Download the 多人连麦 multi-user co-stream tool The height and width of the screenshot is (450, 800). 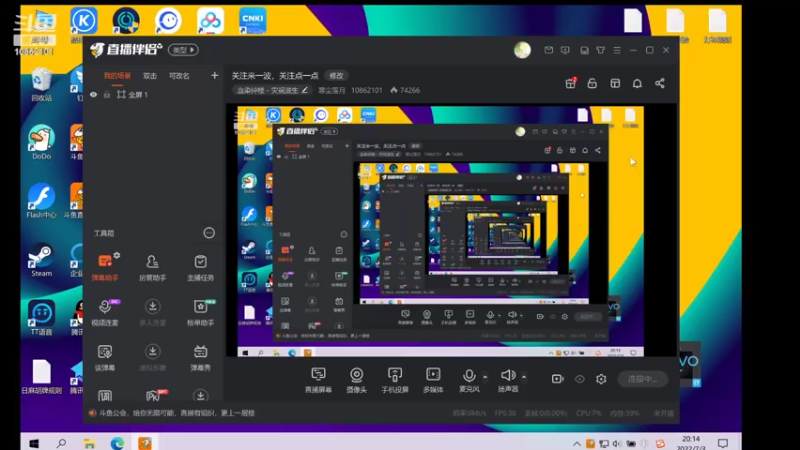coord(152,312)
